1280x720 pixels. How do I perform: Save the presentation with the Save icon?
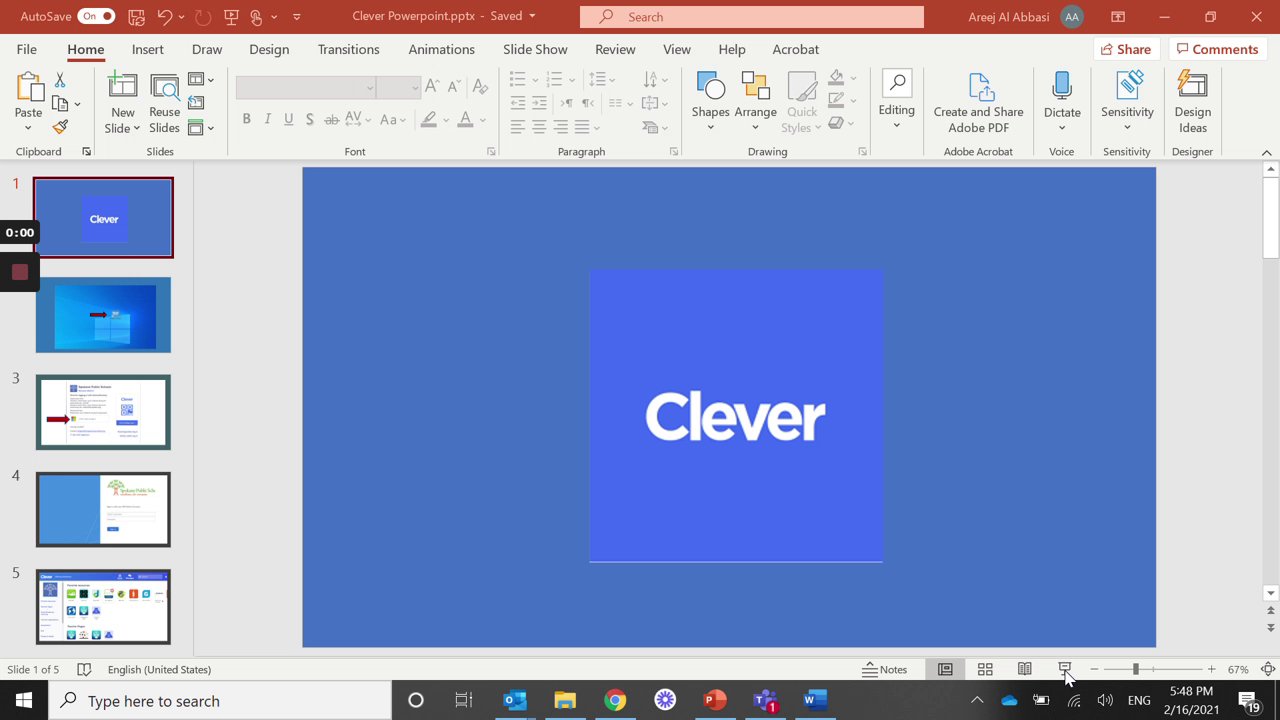tap(137, 17)
